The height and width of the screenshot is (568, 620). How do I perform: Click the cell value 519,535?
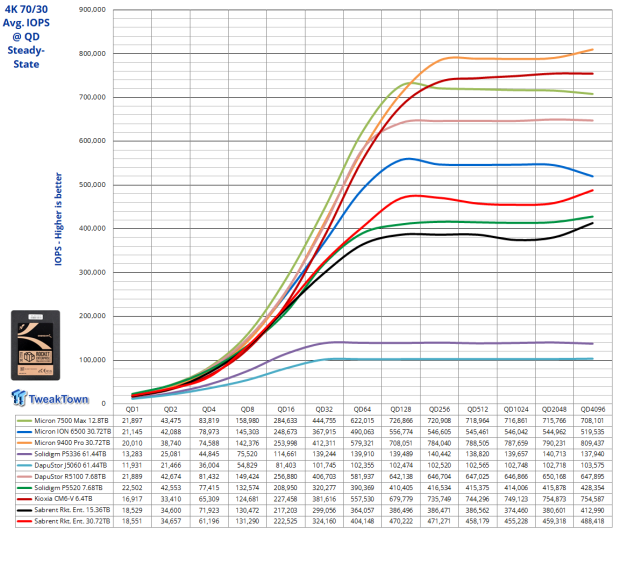click(592, 432)
